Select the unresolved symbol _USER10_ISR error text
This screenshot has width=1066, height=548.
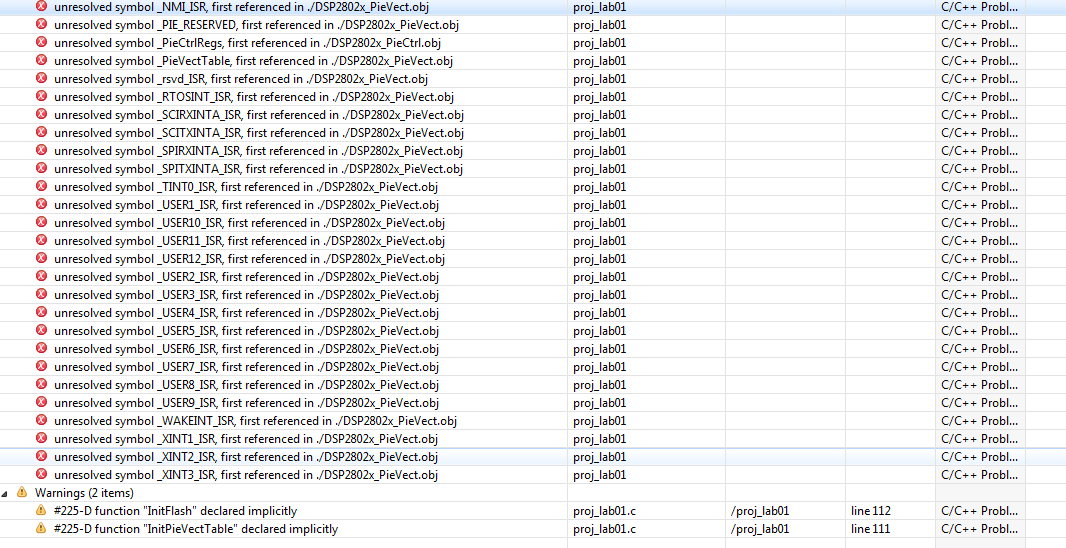pyautogui.click(x=250, y=223)
